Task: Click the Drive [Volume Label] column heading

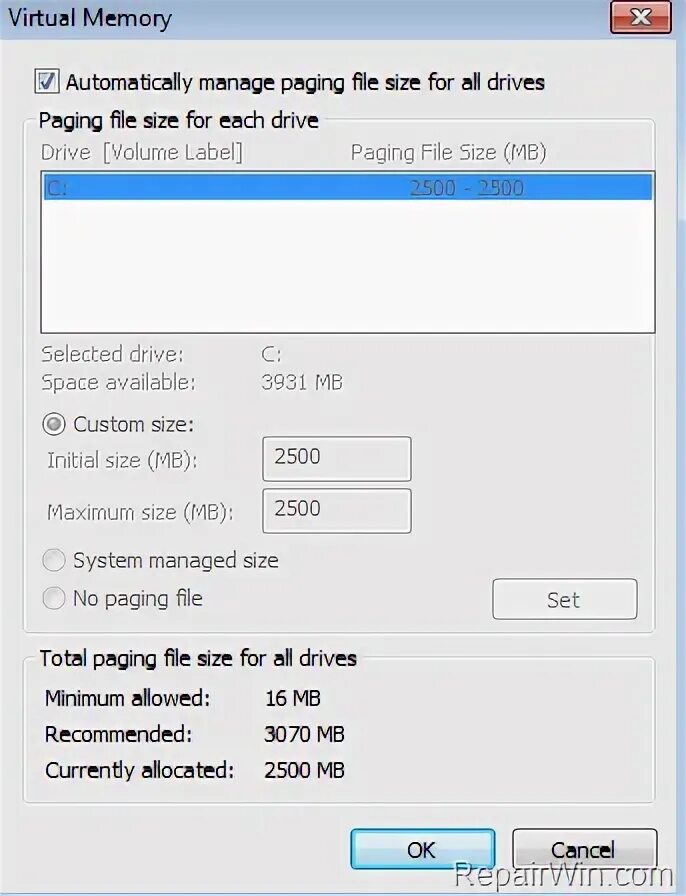Action: pyautogui.click(x=142, y=152)
